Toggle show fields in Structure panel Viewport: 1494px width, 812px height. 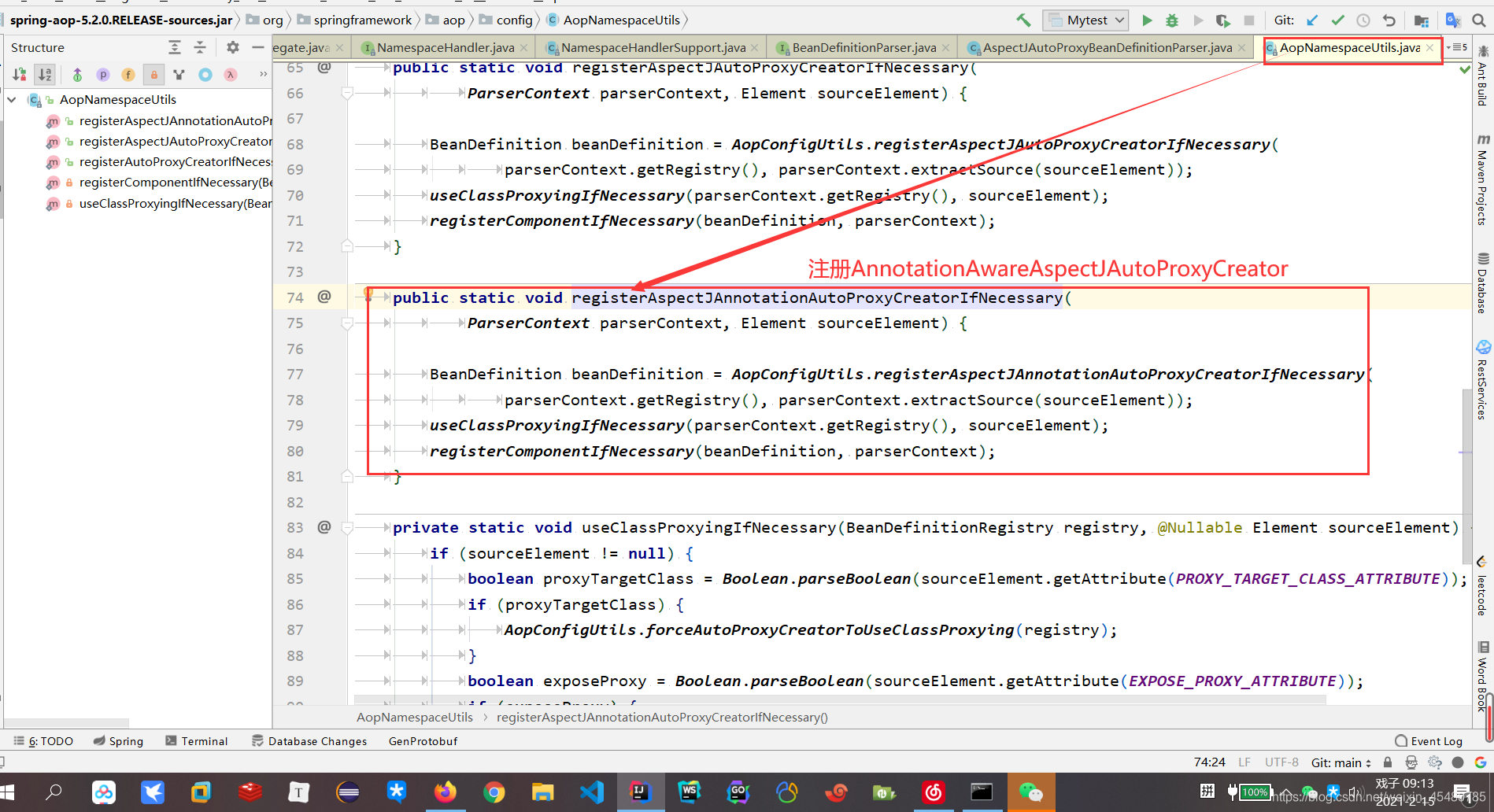point(128,75)
